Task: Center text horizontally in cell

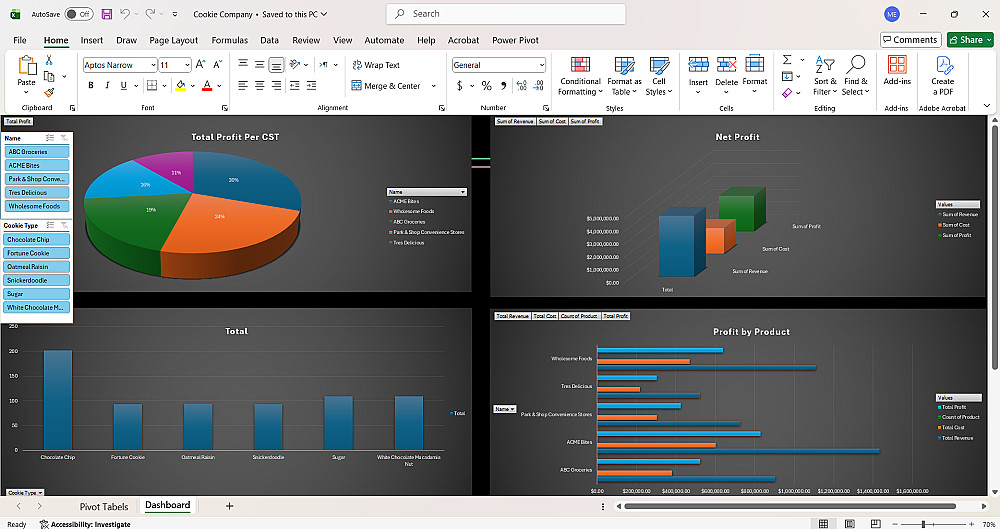Action: 260,85
